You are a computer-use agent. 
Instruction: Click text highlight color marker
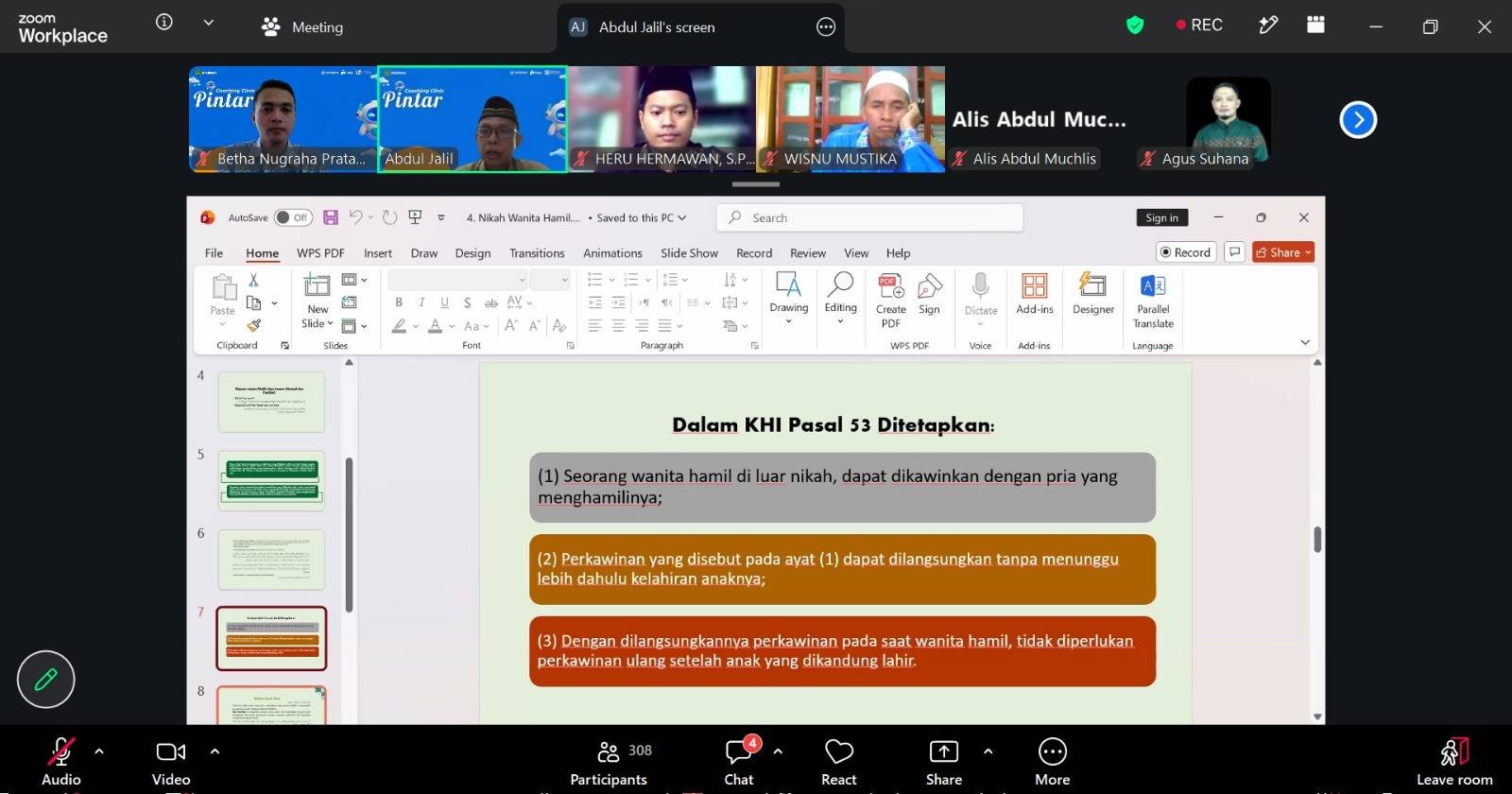(x=400, y=326)
